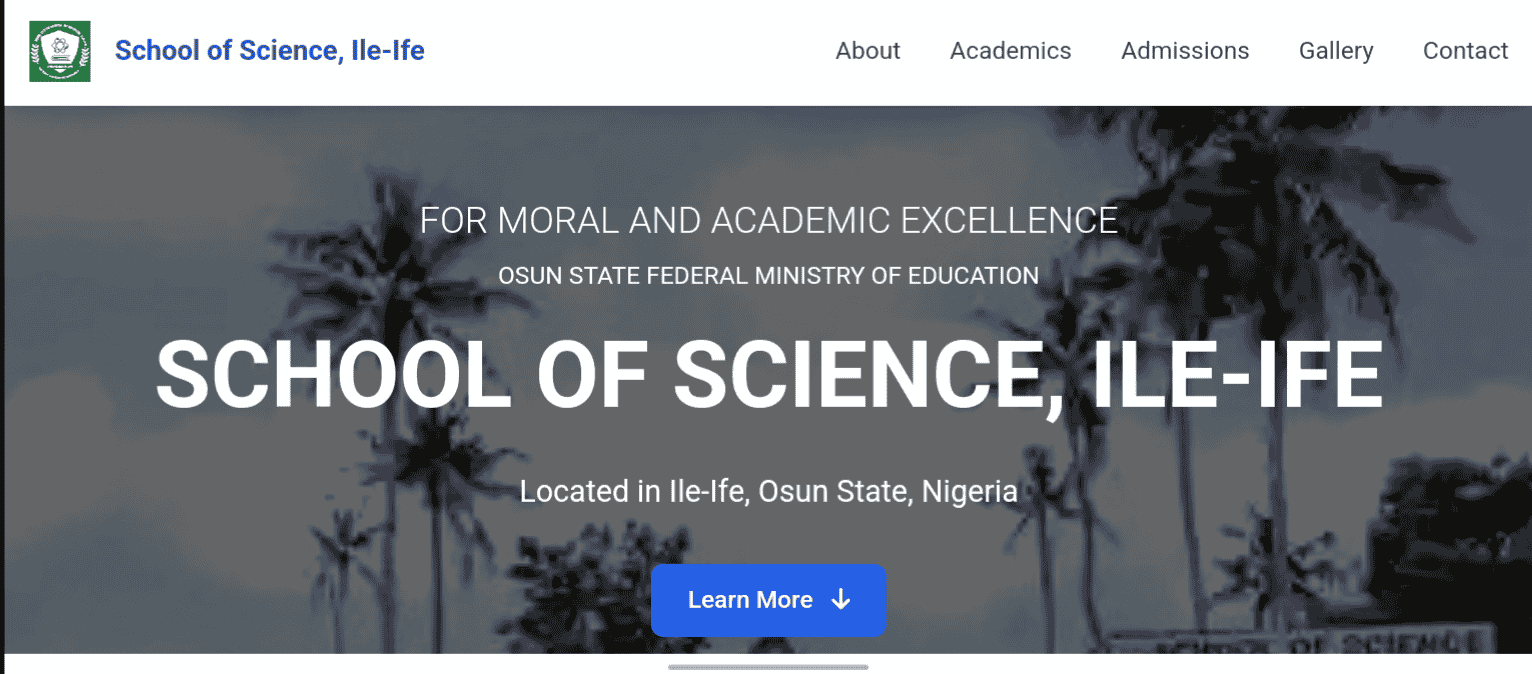The image size is (1532, 674).
Task: Select Admissions in the top navigation
Action: pyautogui.click(x=1185, y=51)
